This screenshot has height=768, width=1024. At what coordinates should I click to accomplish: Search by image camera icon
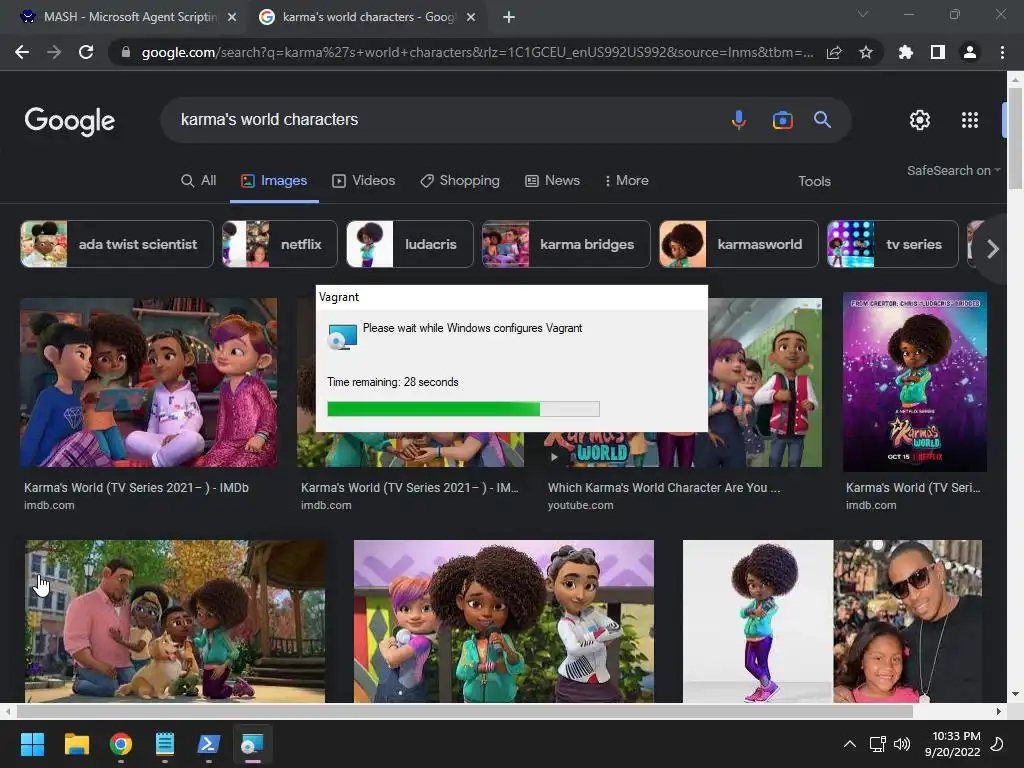(x=782, y=120)
